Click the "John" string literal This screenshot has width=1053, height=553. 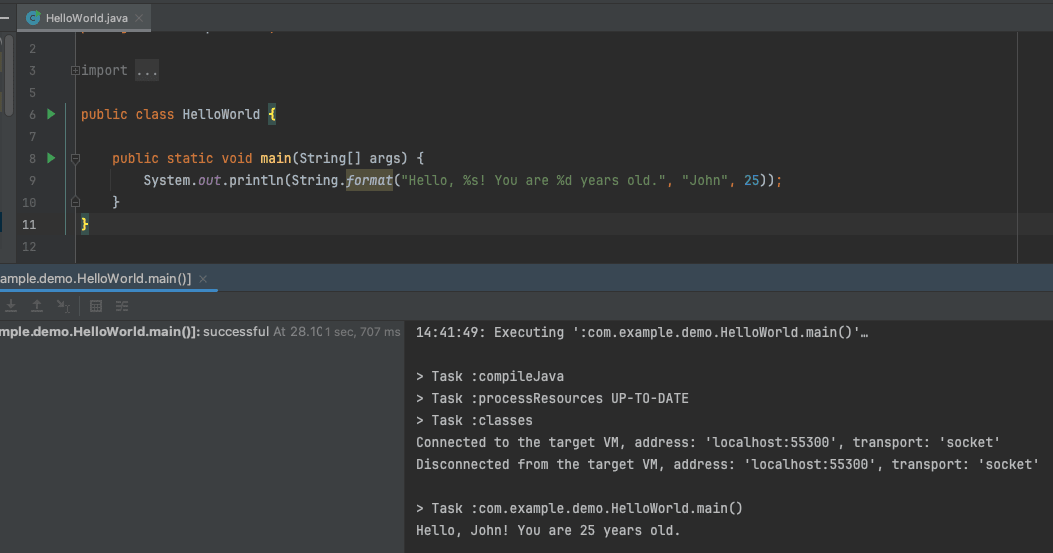(704, 180)
